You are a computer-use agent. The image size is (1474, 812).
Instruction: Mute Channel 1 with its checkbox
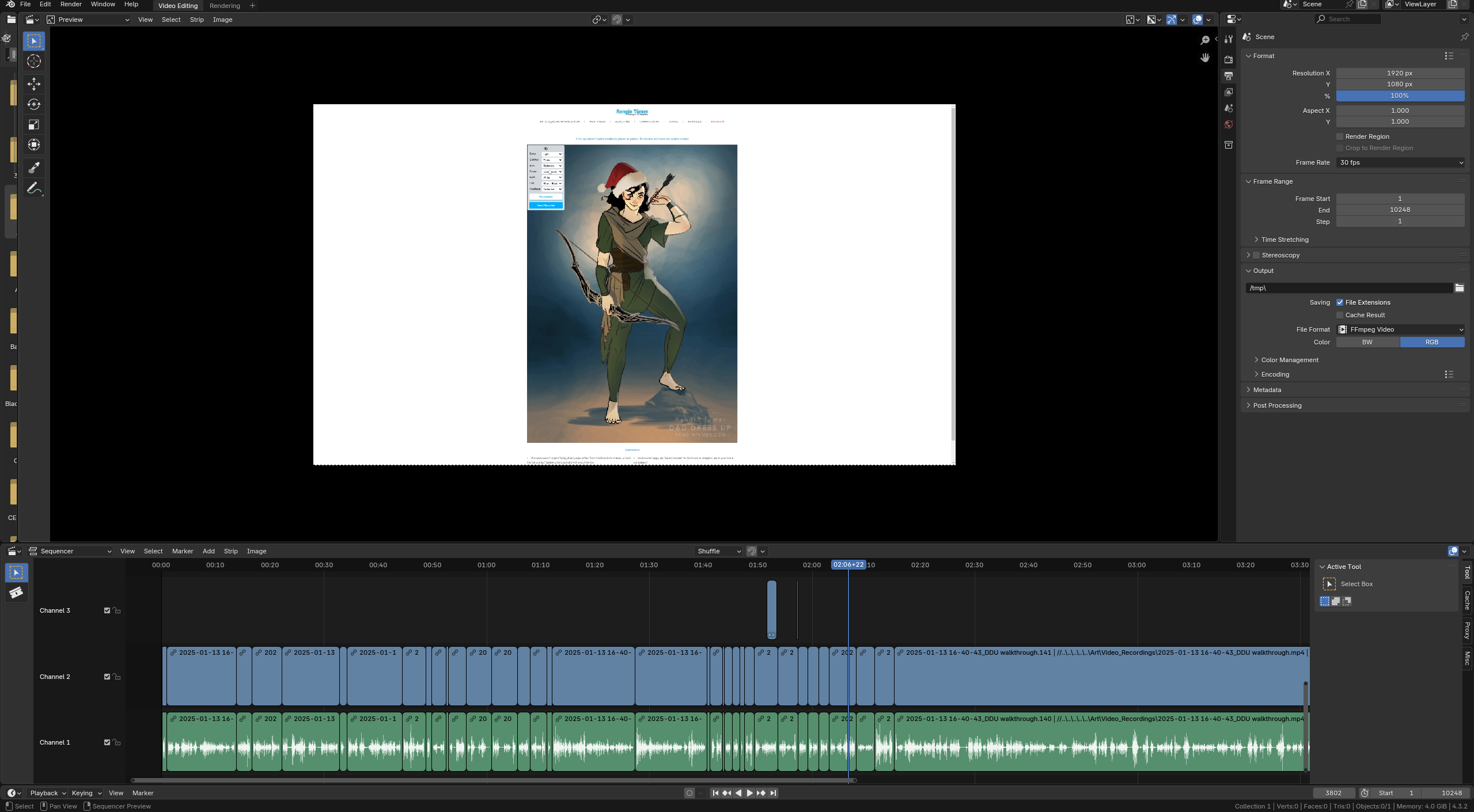[107, 742]
